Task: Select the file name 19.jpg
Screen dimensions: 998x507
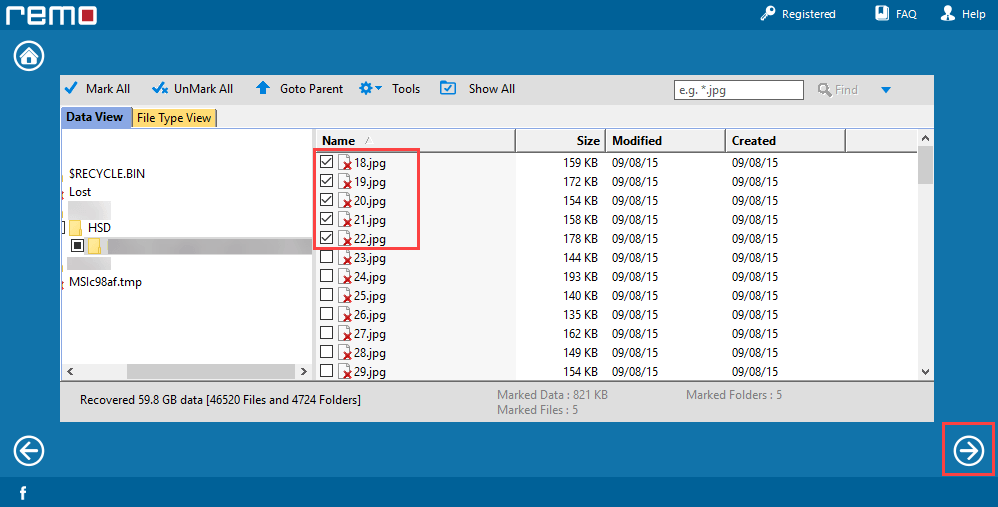Action: point(370,182)
